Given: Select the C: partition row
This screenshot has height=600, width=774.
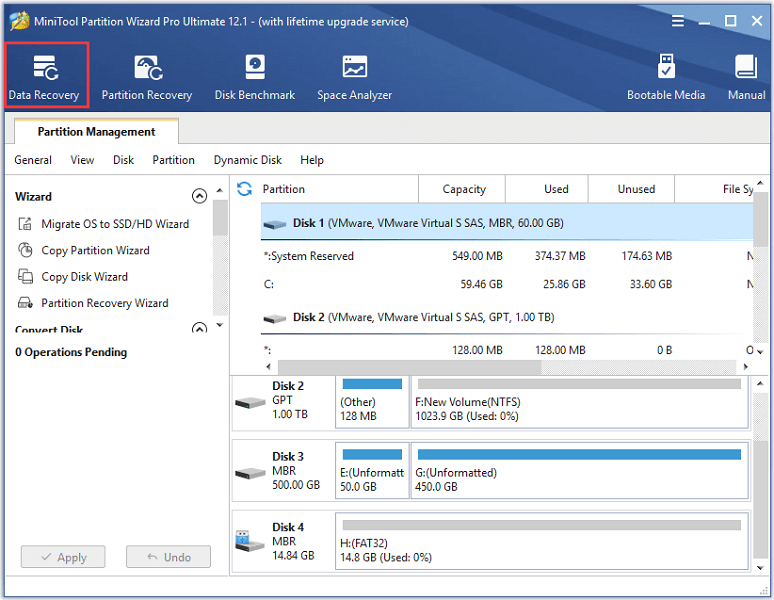Looking at the screenshot, I should coord(507,284).
